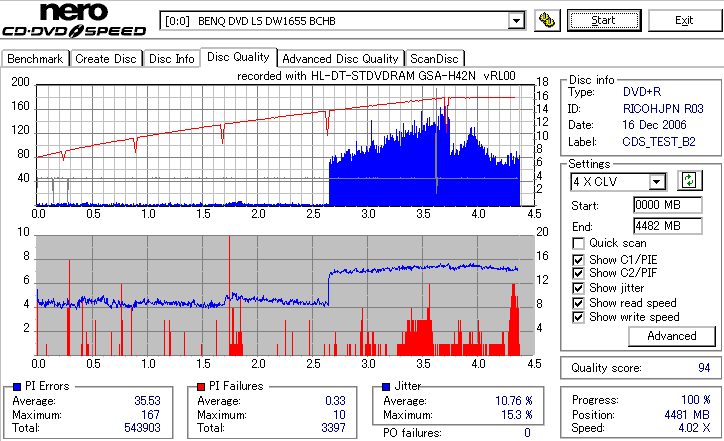Screen dimensions: 724x441
Task: Uncheck Show C1/PIE option
Action: pos(578,260)
